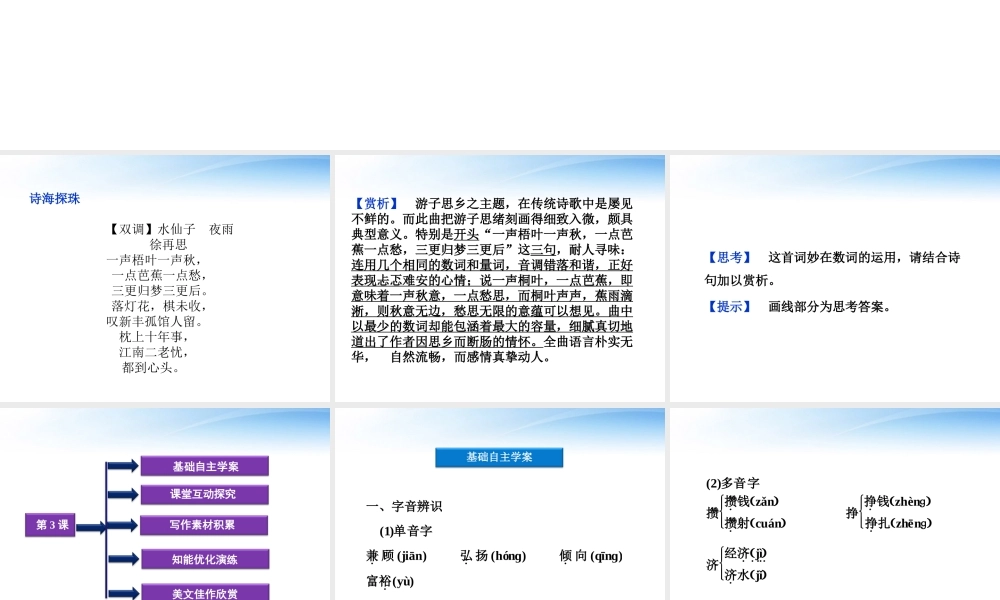The width and height of the screenshot is (1000, 600).
Task: Select the line 叹新丰孤馆人留
Action: 155,321
